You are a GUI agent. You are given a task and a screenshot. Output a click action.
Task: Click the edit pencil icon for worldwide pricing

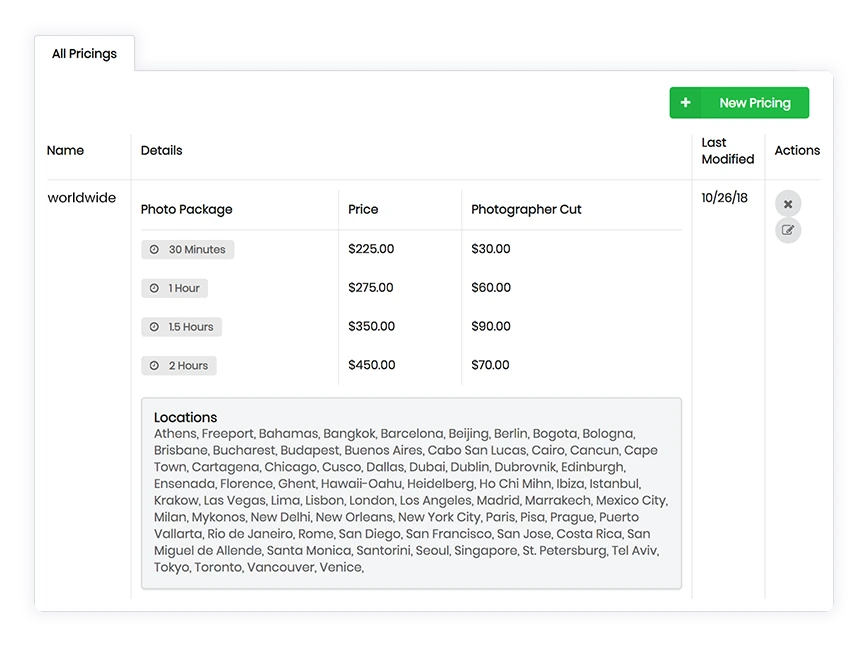tap(788, 231)
